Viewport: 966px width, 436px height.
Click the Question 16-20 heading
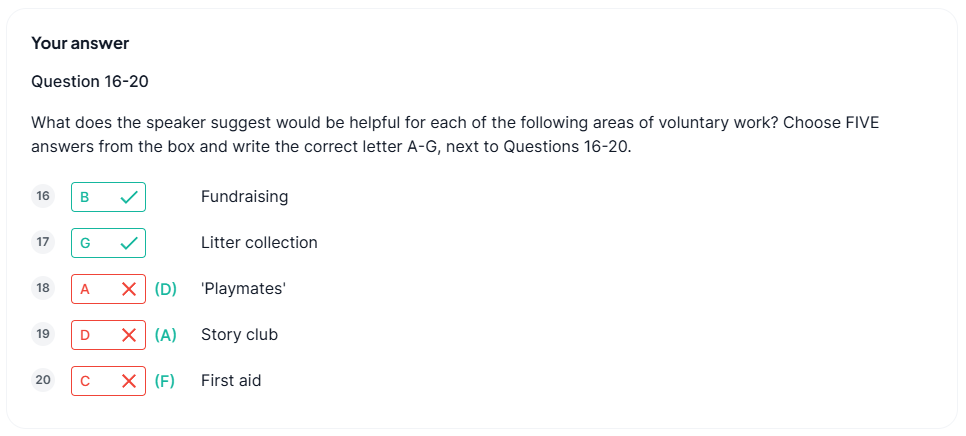pyautogui.click(x=90, y=81)
